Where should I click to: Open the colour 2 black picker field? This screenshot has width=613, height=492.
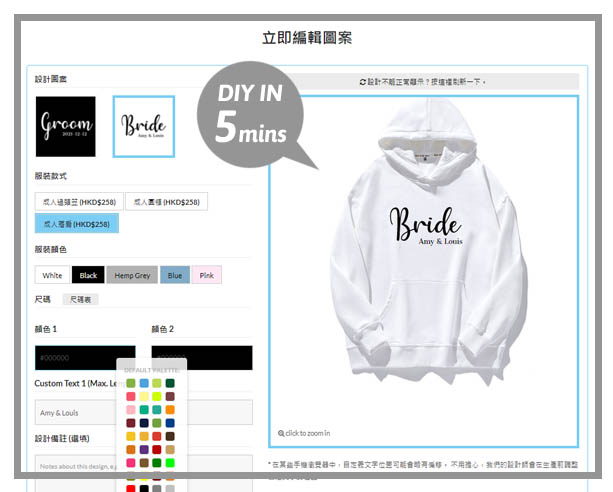(x=202, y=357)
